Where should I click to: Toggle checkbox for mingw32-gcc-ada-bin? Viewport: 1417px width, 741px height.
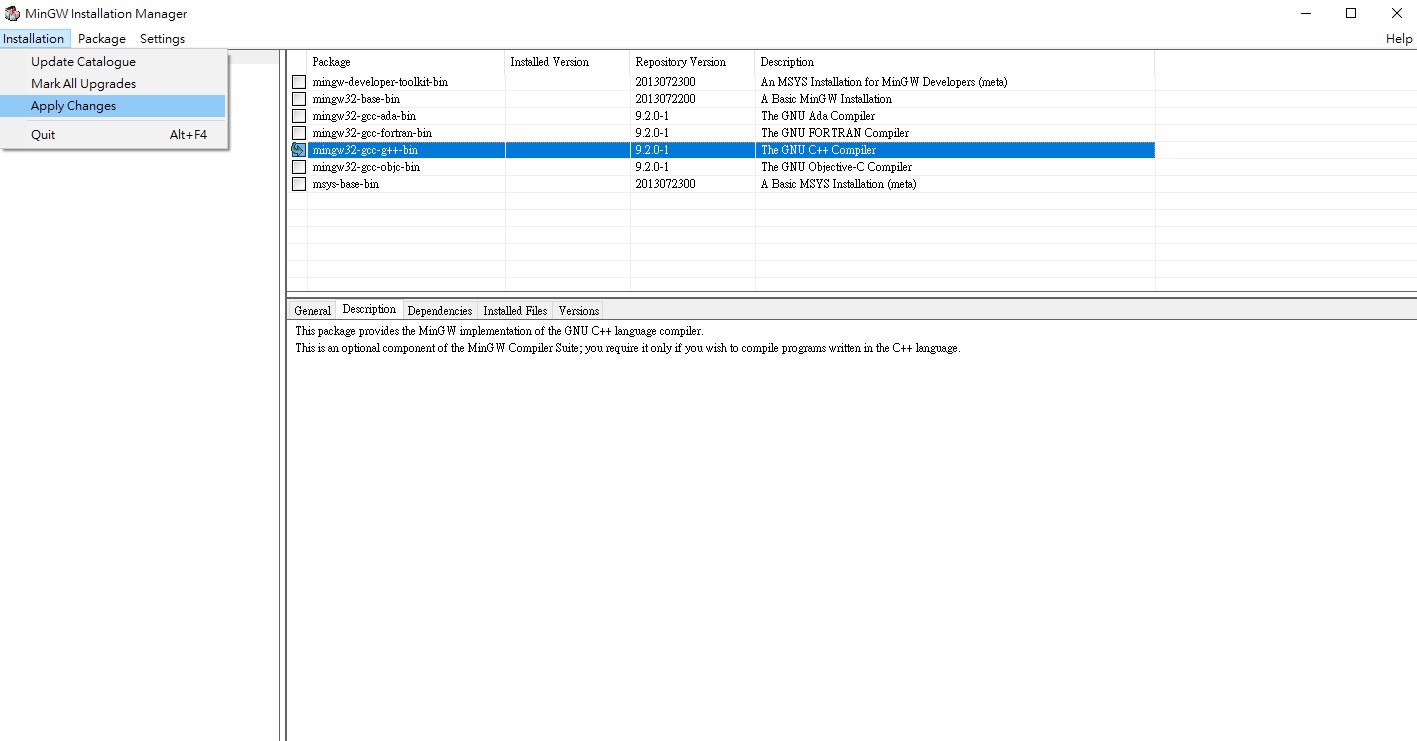click(x=298, y=116)
